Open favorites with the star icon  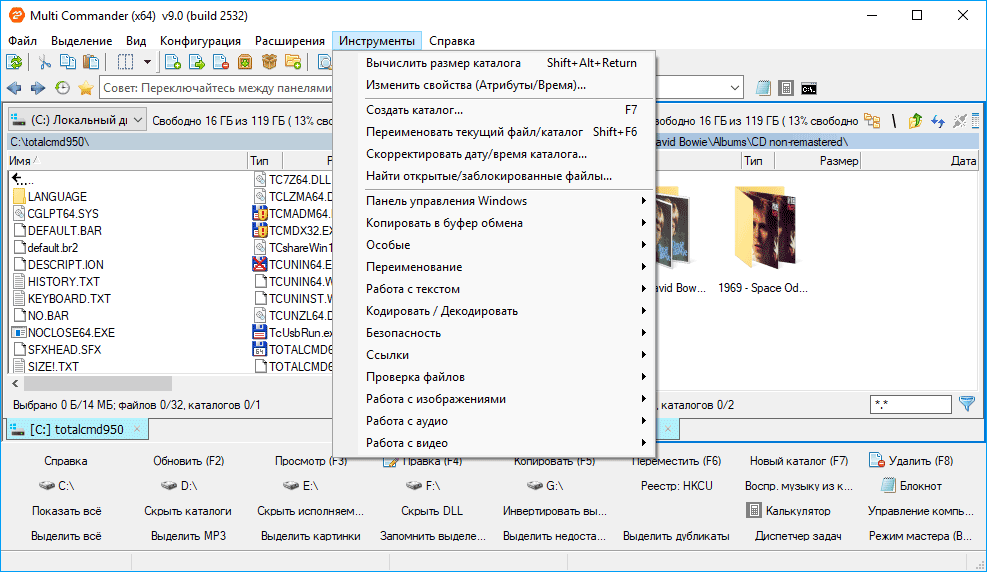[x=86, y=88]
